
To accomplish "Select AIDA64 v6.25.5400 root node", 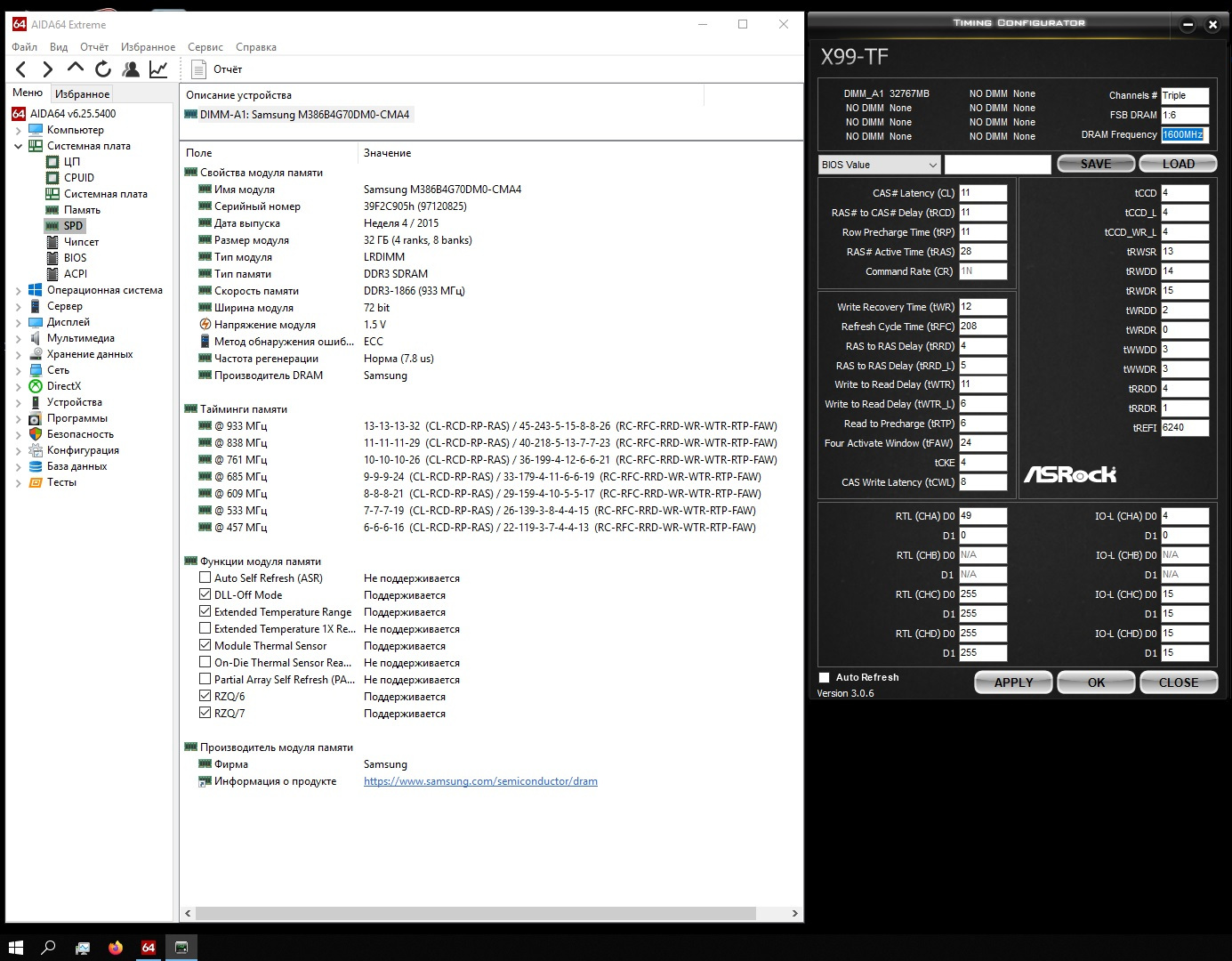I will click(x=72, y=114).
